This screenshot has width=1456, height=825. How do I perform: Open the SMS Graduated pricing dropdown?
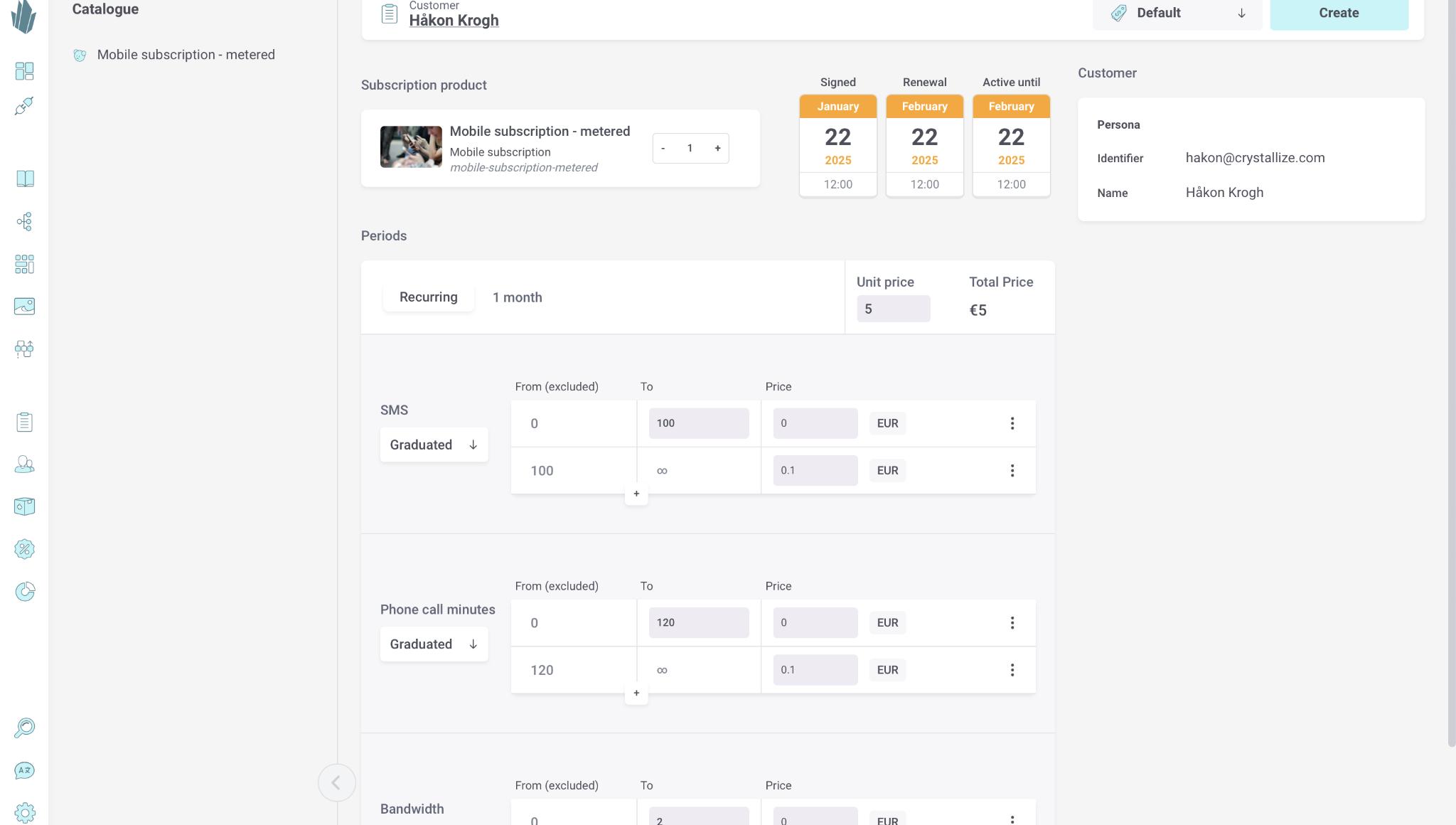pyautogui.click(x=434, y=445)
